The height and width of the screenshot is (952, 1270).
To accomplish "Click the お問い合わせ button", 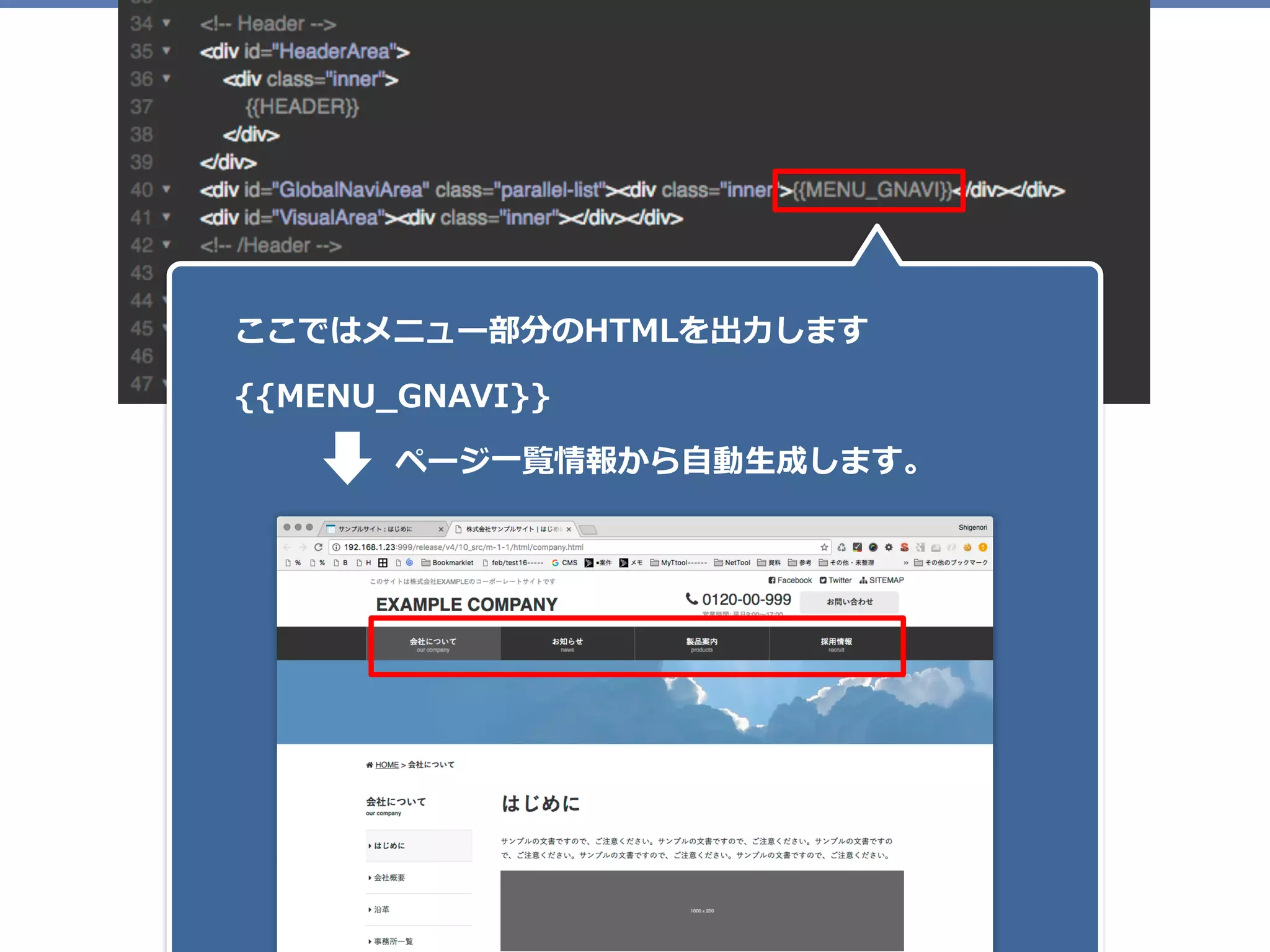I will 849,602.
